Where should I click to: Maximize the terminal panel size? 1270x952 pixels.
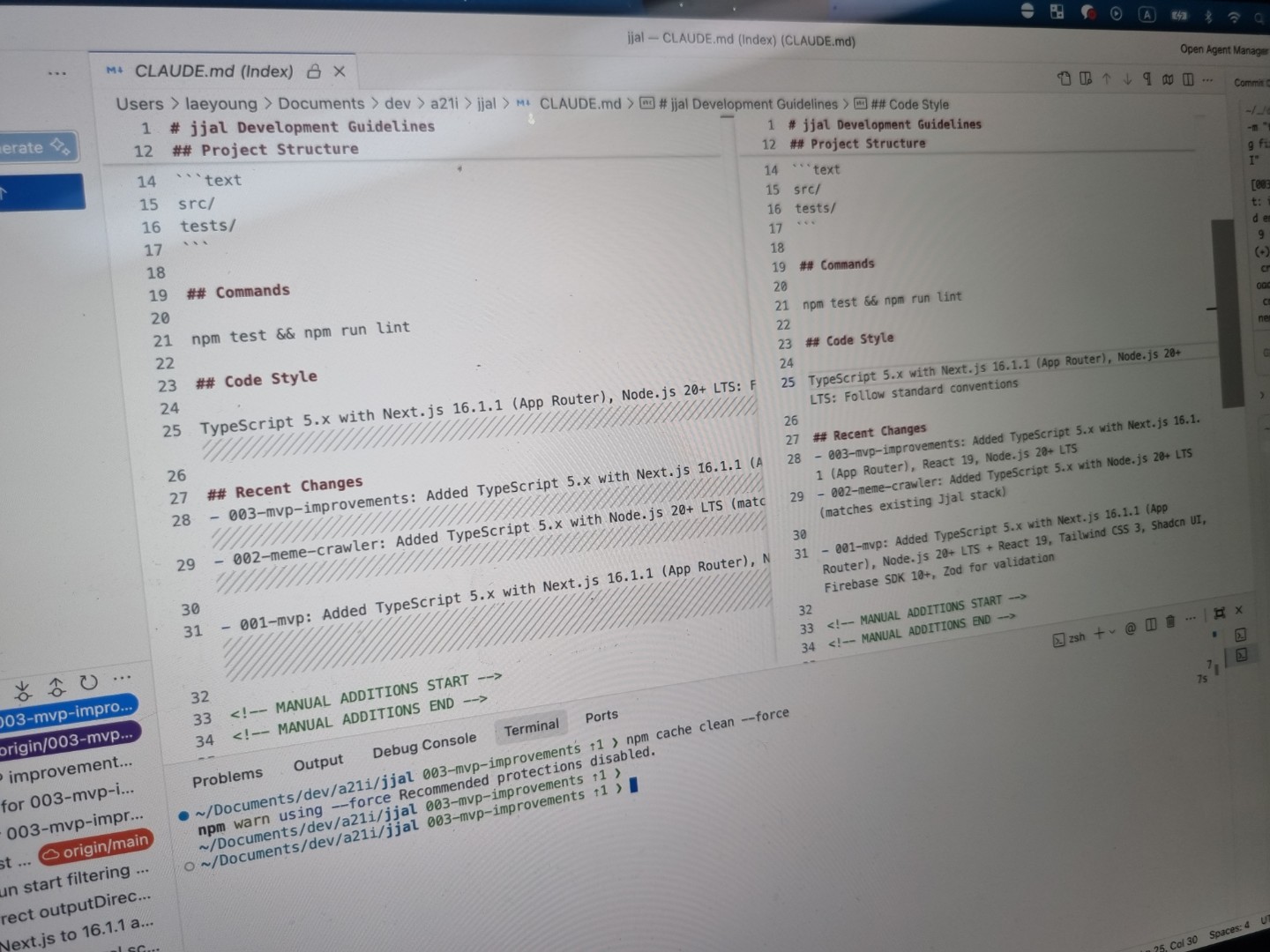point(1220,613)
